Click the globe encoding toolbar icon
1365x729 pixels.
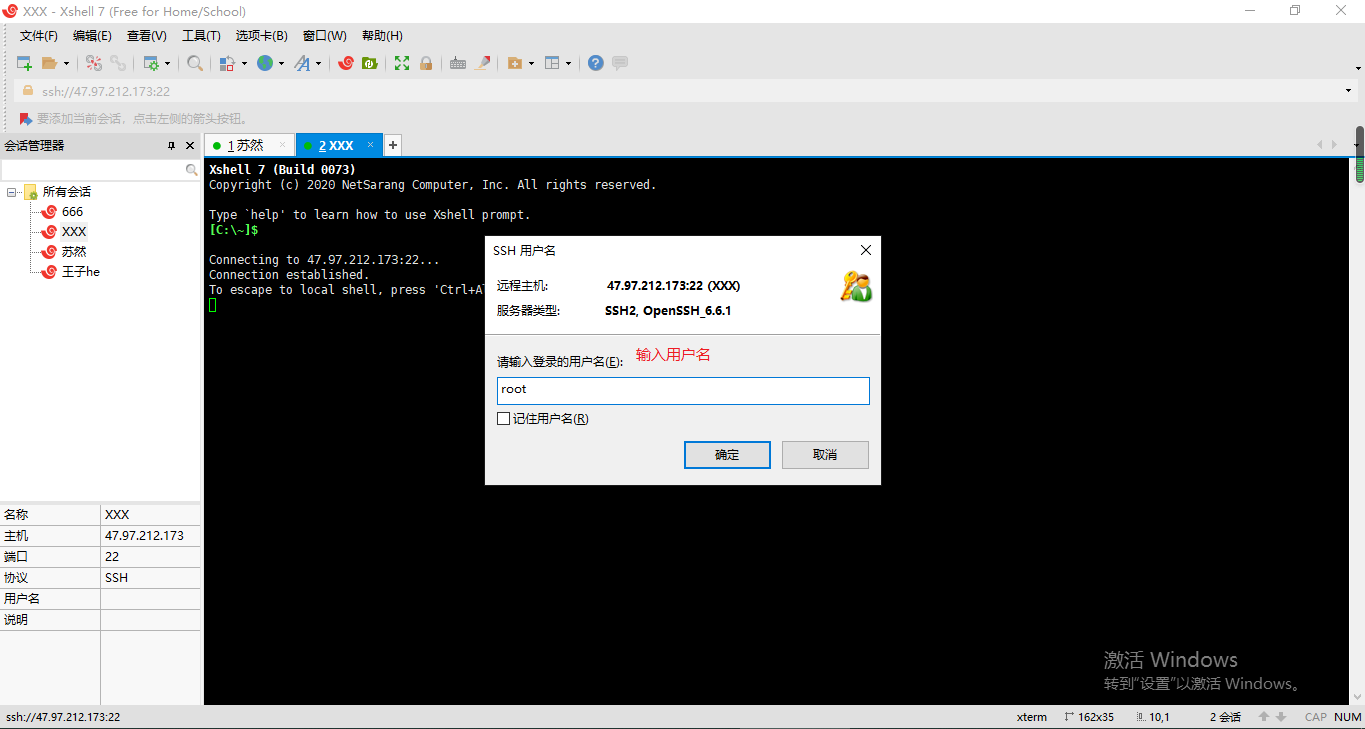pos(265,63)
